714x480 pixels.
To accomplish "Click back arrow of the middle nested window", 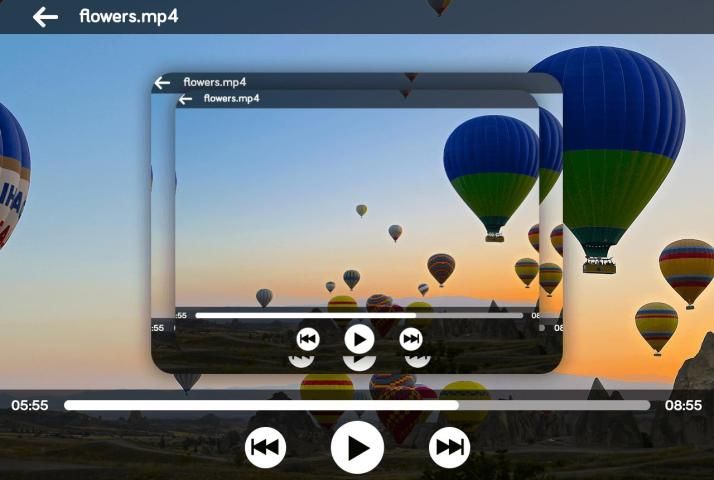I will point(162,82).
